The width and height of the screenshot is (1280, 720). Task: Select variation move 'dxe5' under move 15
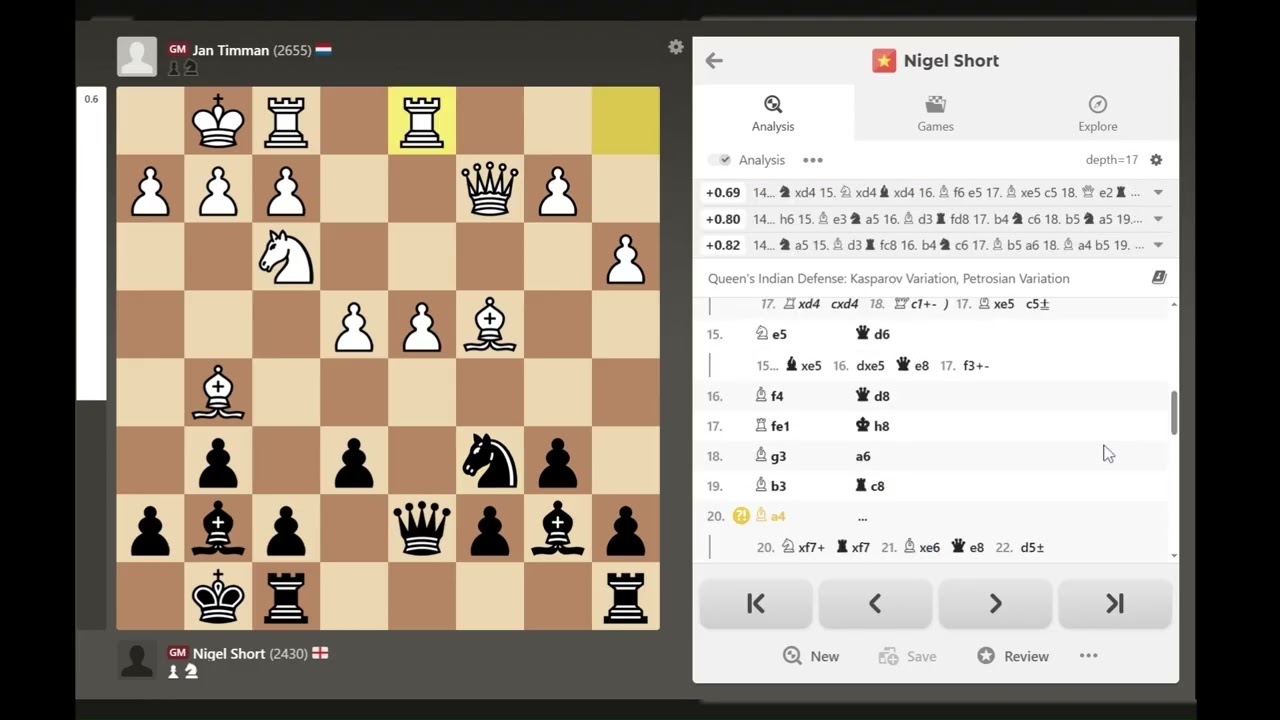[870, 366]
